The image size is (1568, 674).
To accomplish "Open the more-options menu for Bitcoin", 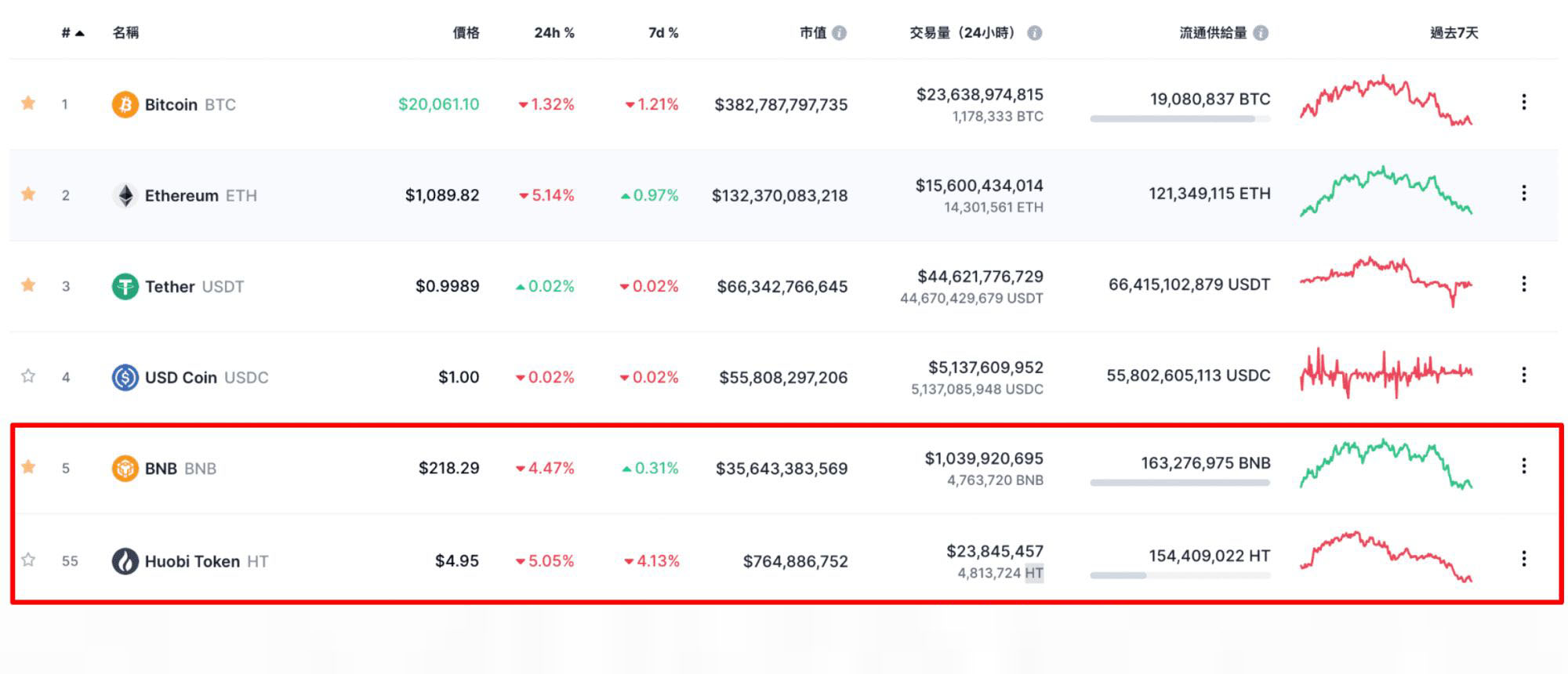I will click(x=1523, y=102).
